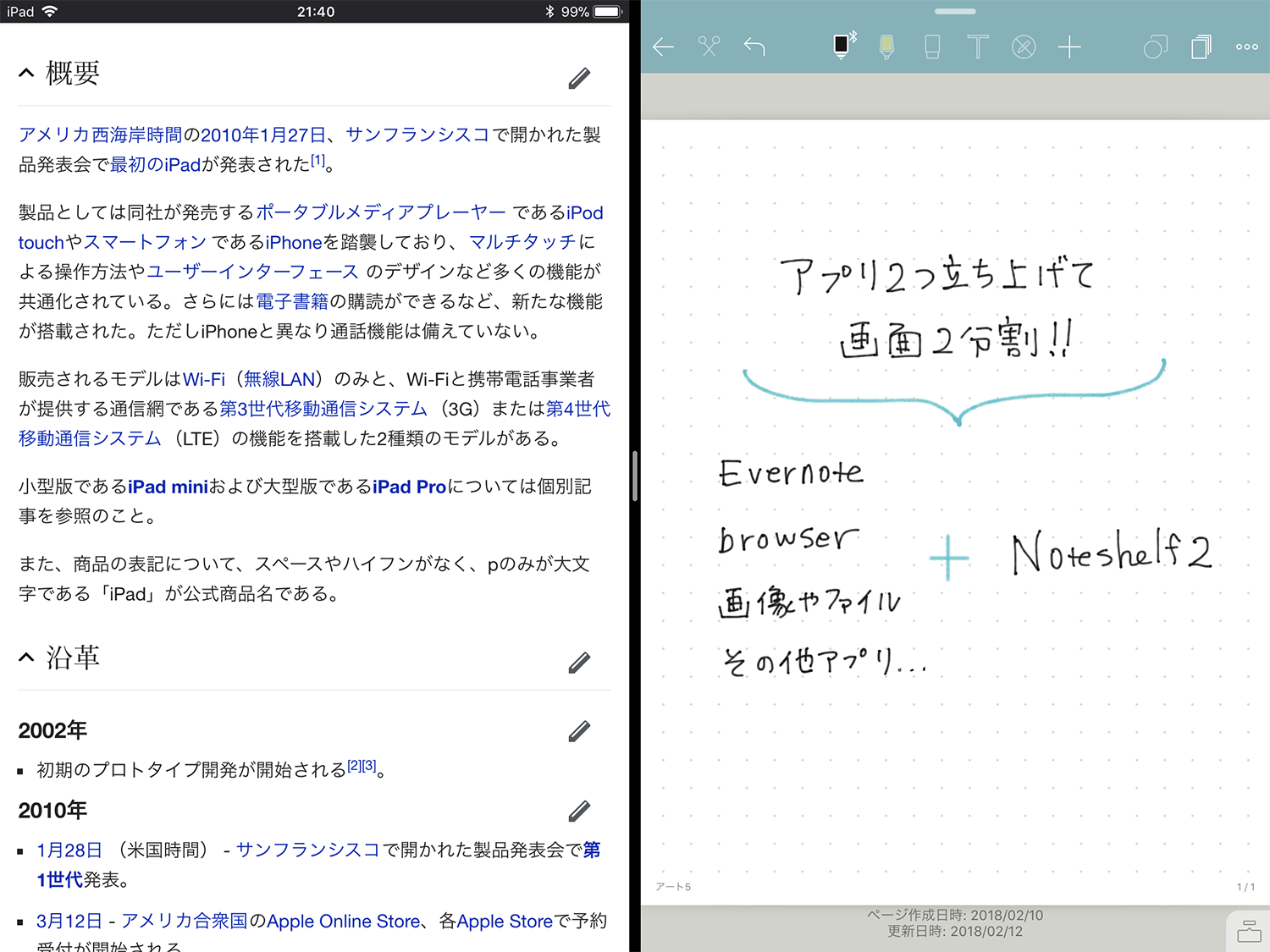Tap the plus add icon in toolbar
The height and width of the screenshot is (952, 1270).
tap(1069, 47)
